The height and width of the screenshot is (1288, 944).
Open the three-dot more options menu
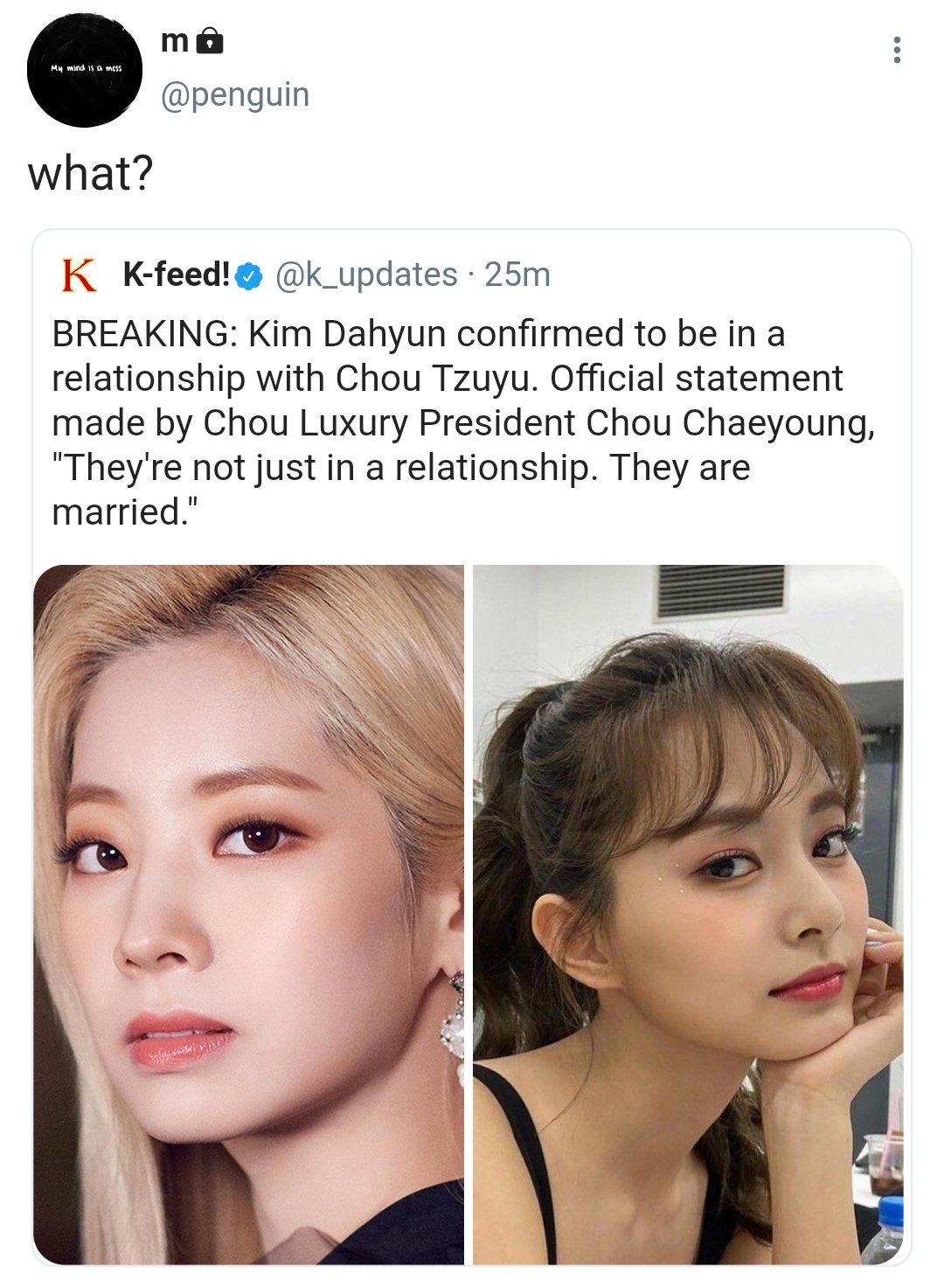click(897, 50)
